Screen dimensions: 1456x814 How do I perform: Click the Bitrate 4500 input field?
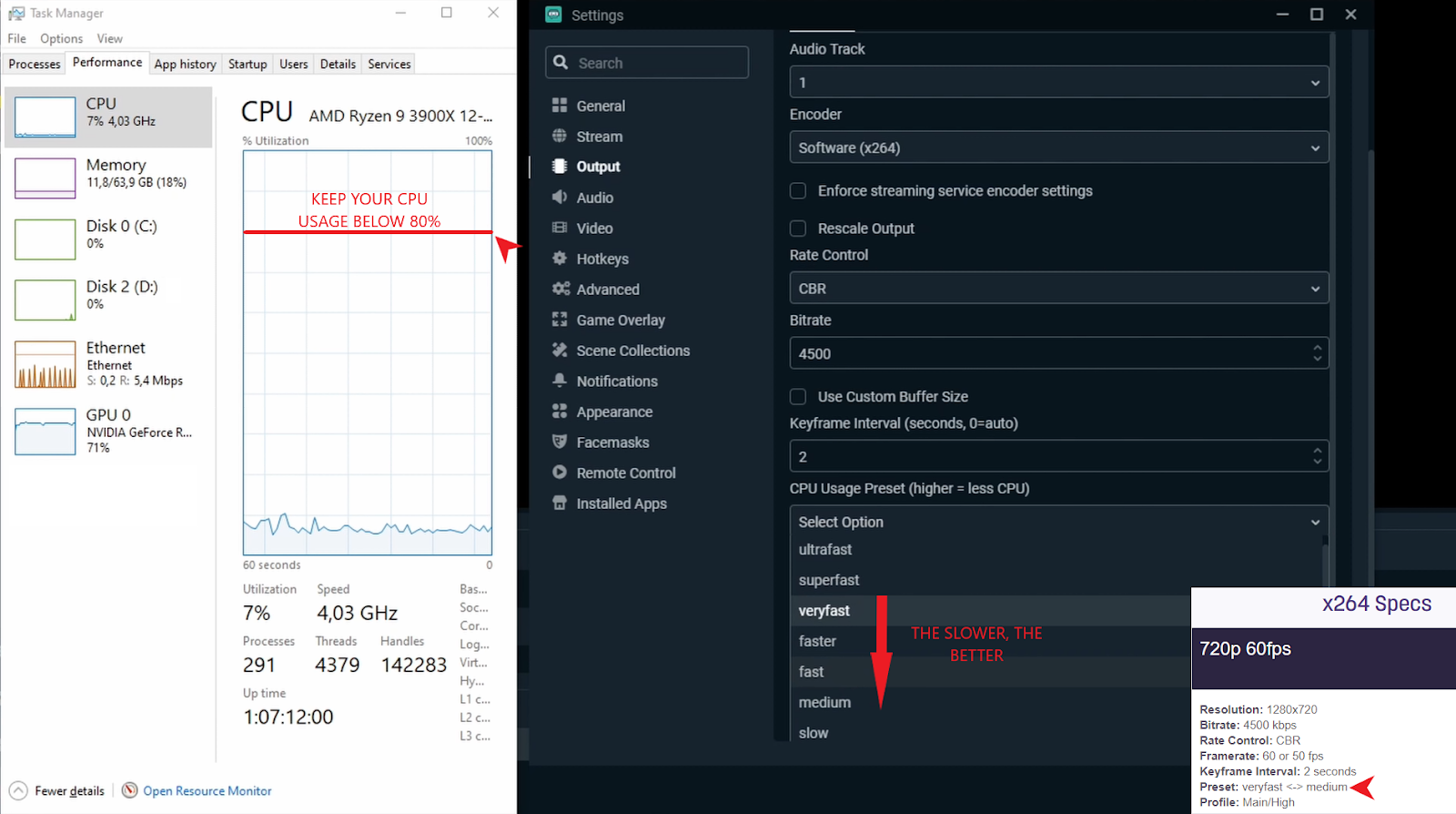pyautogui.click(x=1059, y=353)
